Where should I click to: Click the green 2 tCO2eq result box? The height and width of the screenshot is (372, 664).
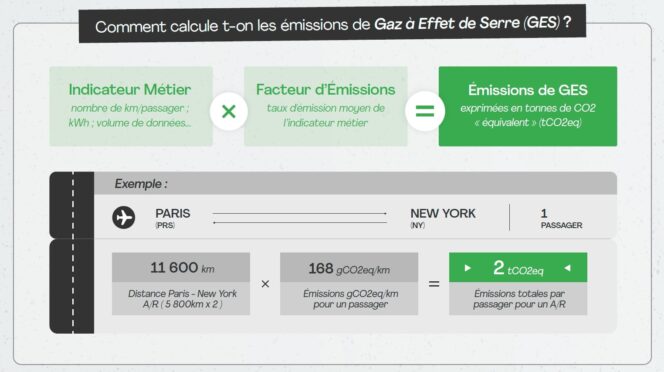click(x=518, y=267)
